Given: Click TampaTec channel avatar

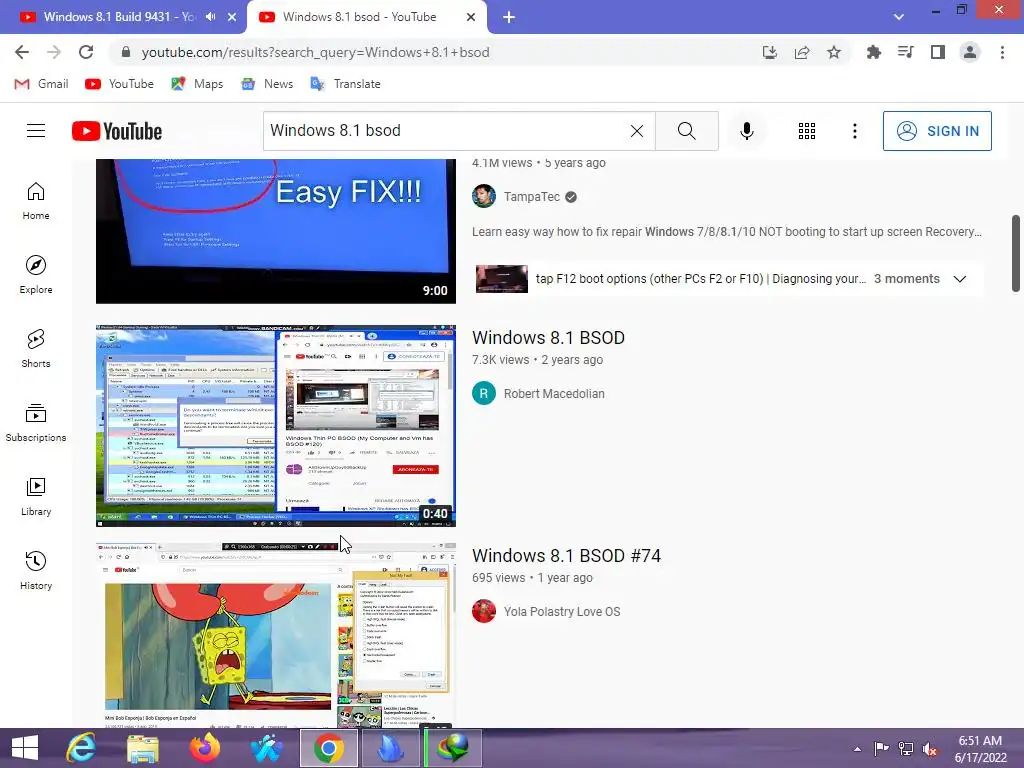Looking at the screenshot, I should [484, 196].
